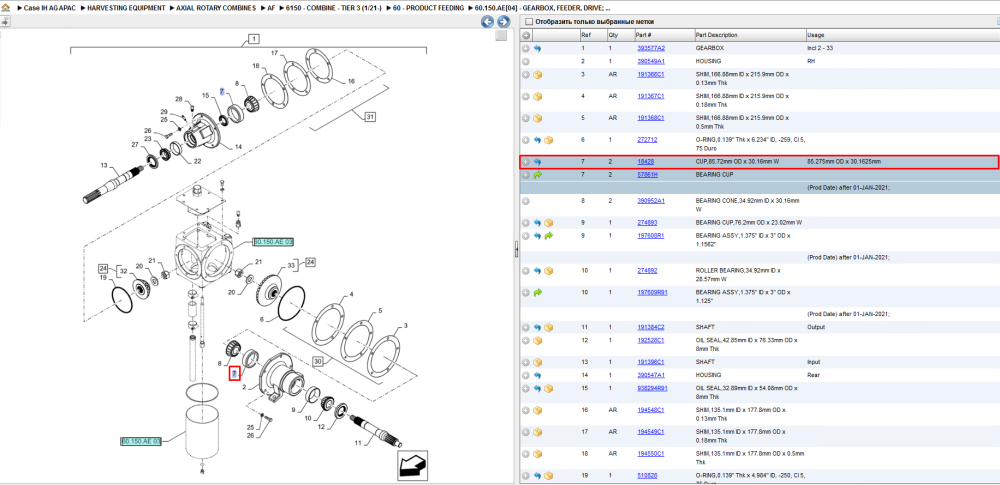Click green arrow icon for 57861H BEARING CUP

pyautogui.click(x=538, y=175)
